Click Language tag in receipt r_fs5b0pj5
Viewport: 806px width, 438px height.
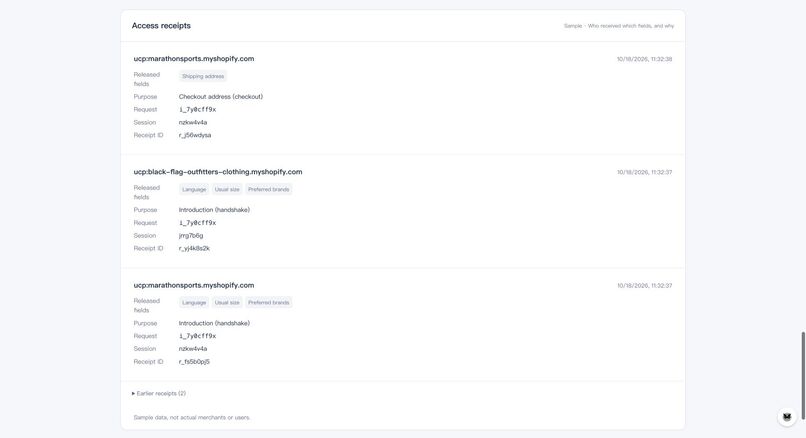click(194, 302)
